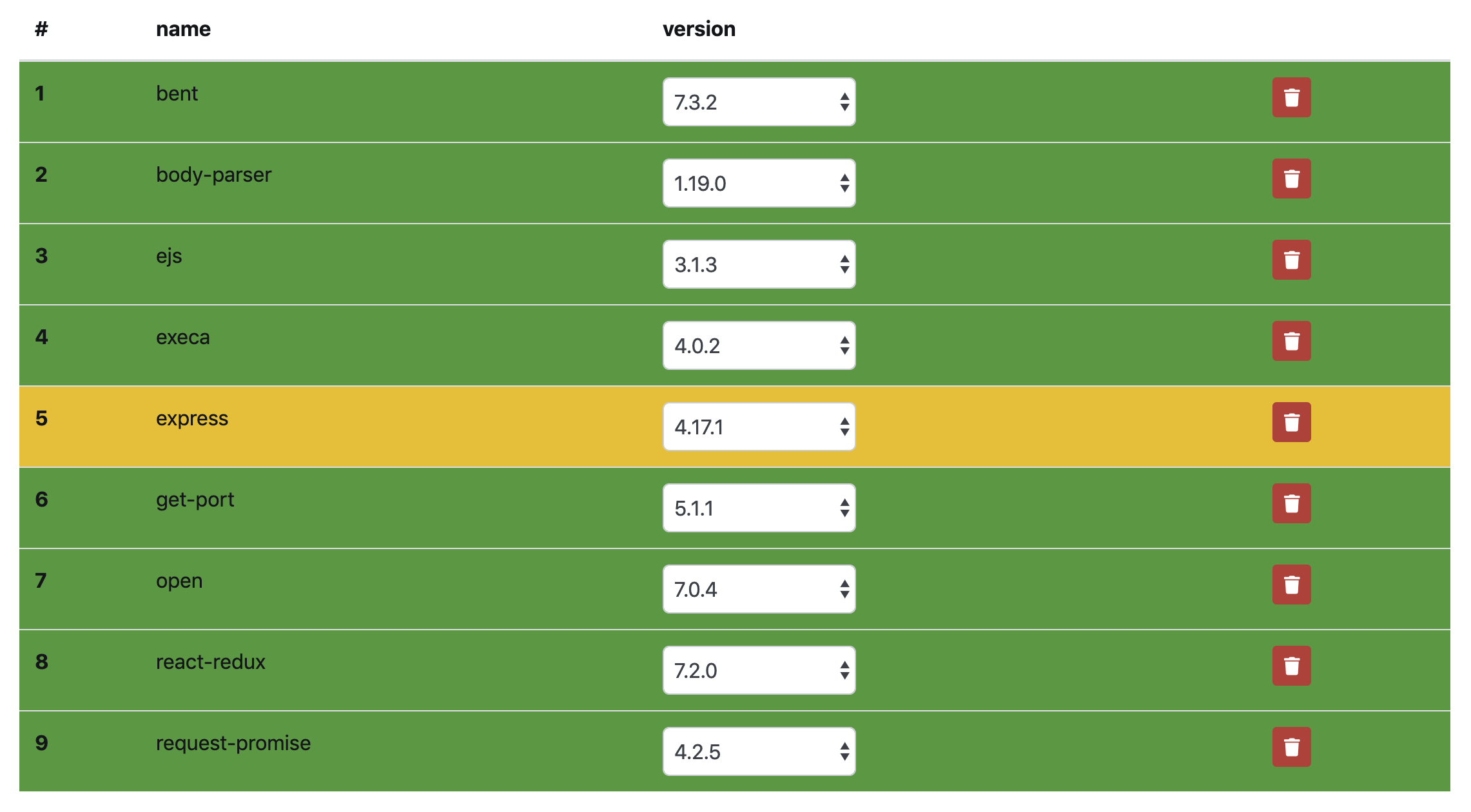
Task: Delete execa using its trash button
Action: click(x=1291, y=341)
